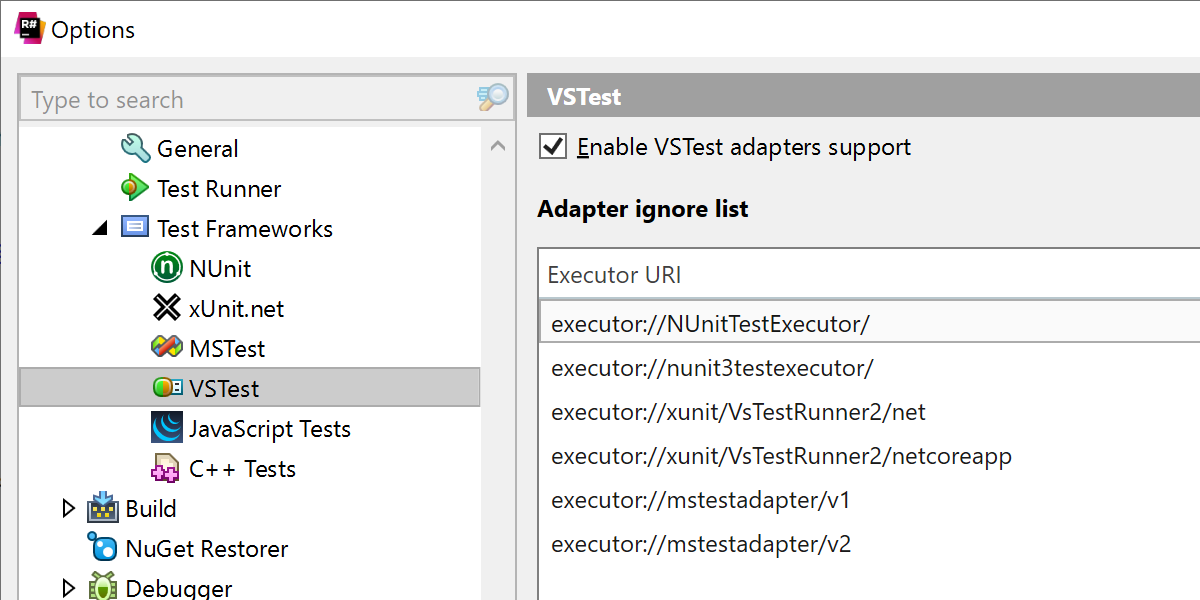
Task: Click the Test Frameworks icon
Action: coord(135,228)
